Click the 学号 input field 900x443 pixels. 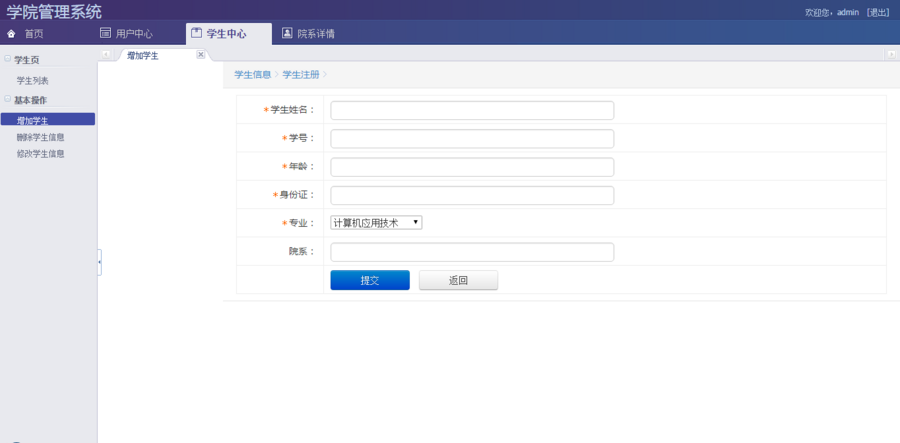472,138
